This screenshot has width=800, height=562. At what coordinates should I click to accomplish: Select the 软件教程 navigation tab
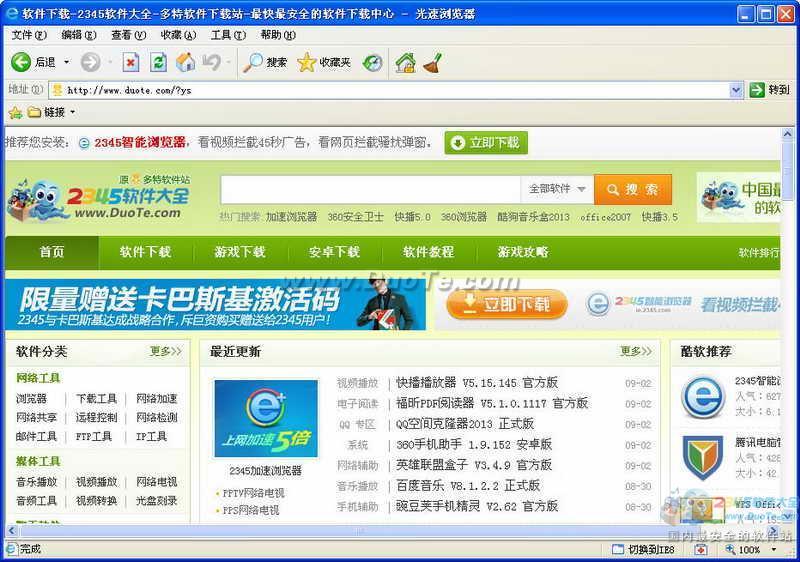click(429, 252)
